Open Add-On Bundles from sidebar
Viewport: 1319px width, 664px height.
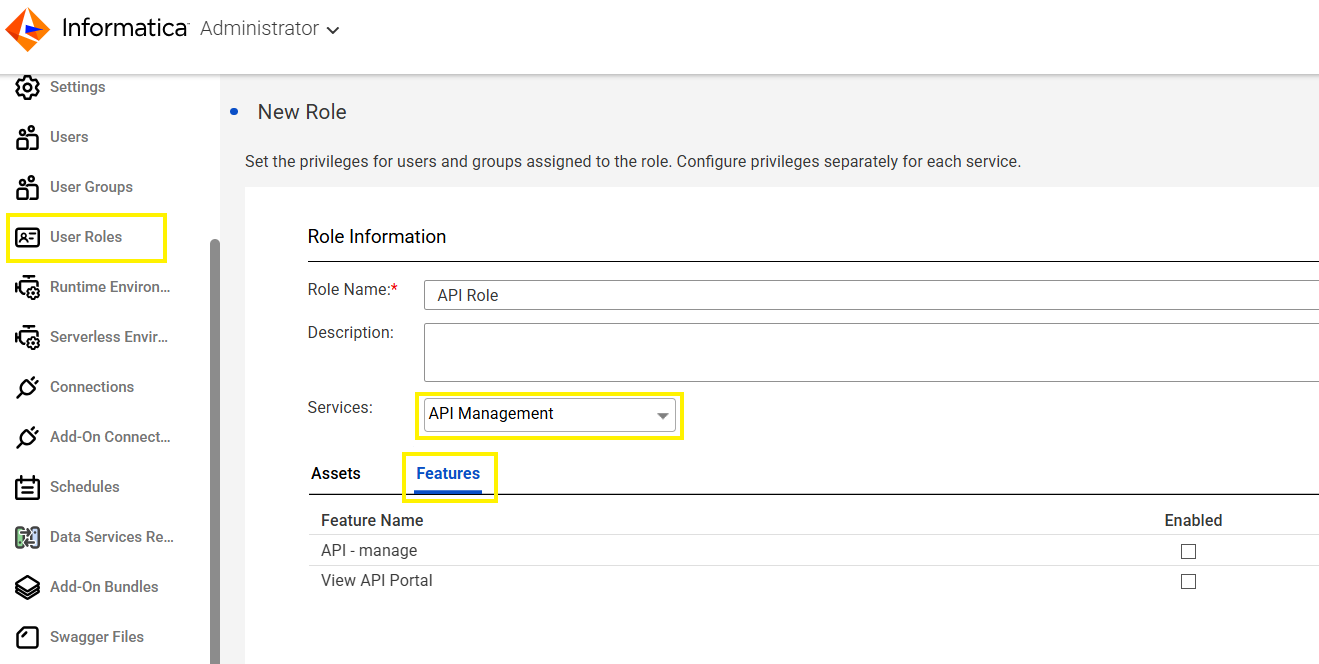point(104,587)
